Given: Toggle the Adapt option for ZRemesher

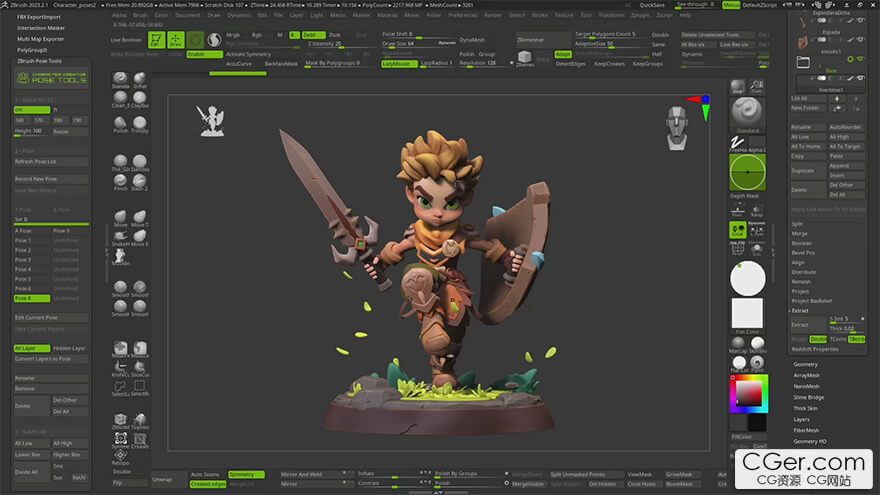Looking at the screenshot, I should tap(562, 54).
